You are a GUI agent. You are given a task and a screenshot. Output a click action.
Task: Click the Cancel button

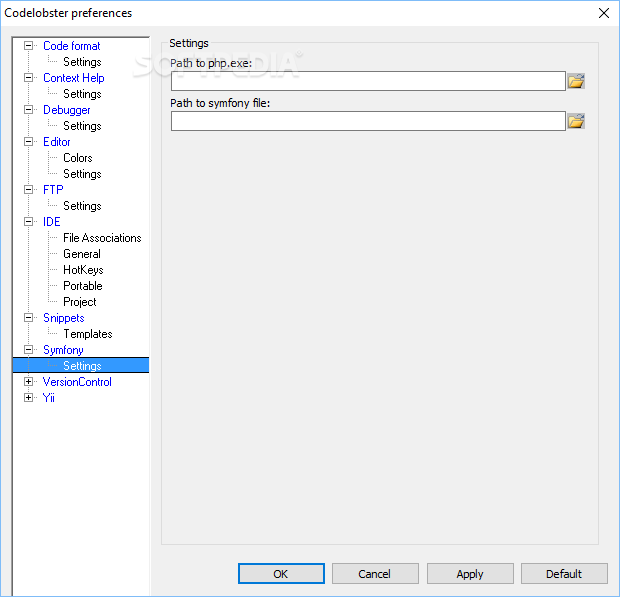point(375,574)
